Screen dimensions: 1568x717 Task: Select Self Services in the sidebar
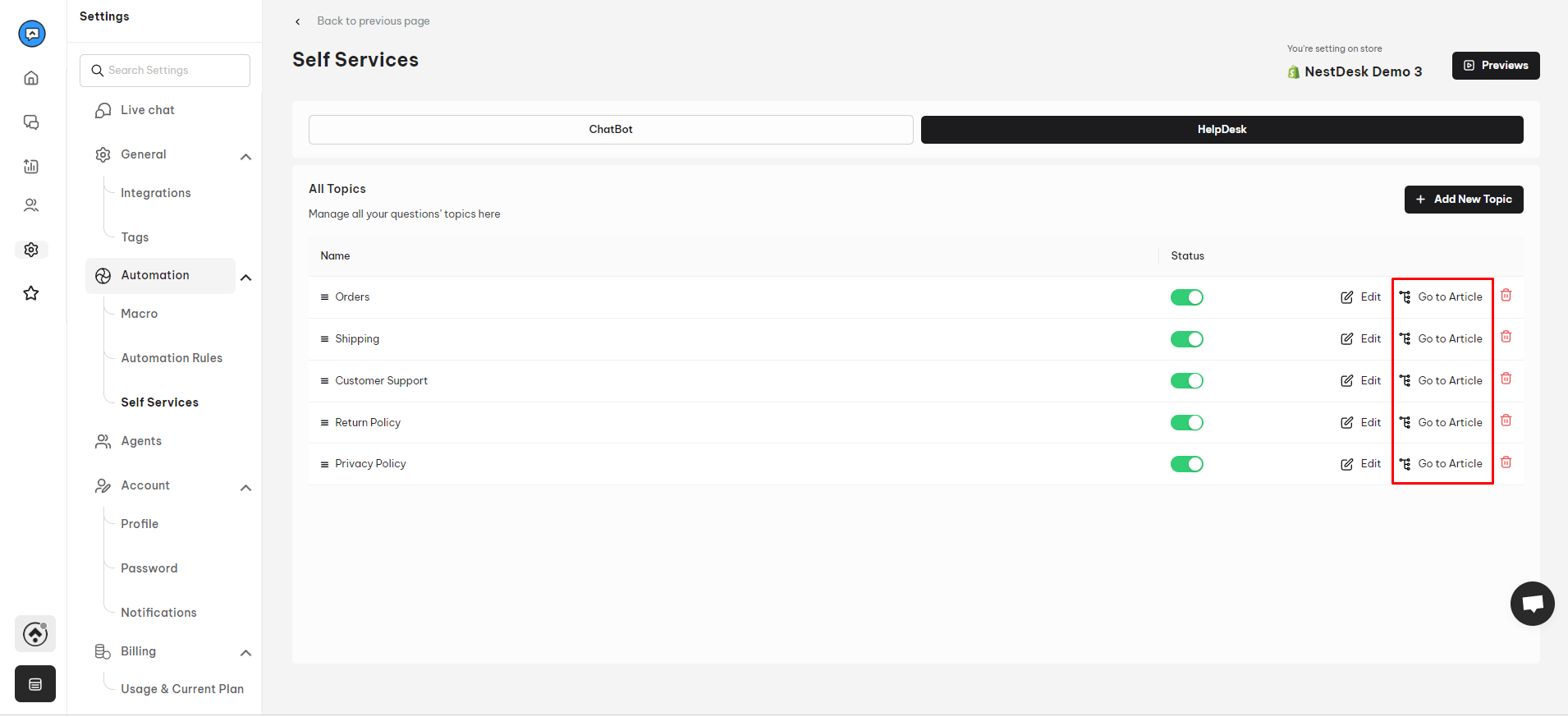click(x=160, y=402)
